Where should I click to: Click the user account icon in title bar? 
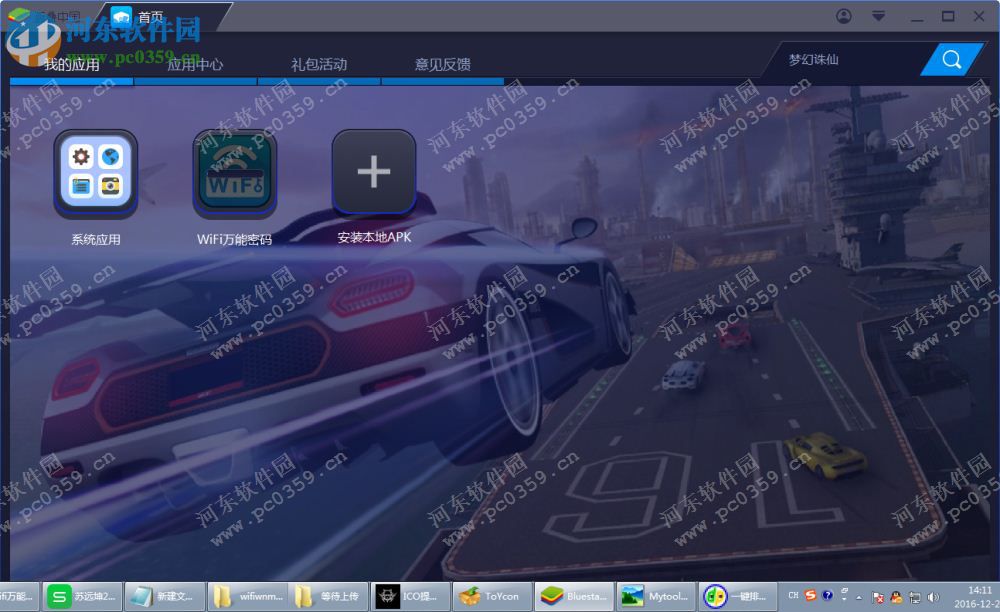coord(841,15)
